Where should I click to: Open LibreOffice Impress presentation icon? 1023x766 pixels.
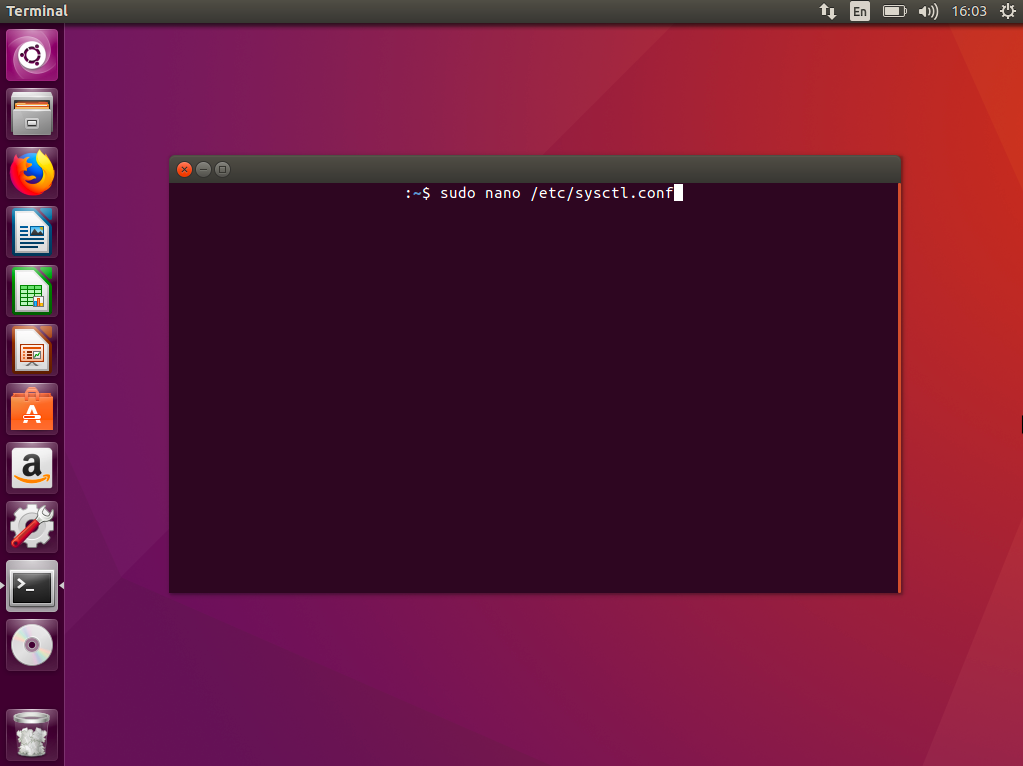click(32, 350)
